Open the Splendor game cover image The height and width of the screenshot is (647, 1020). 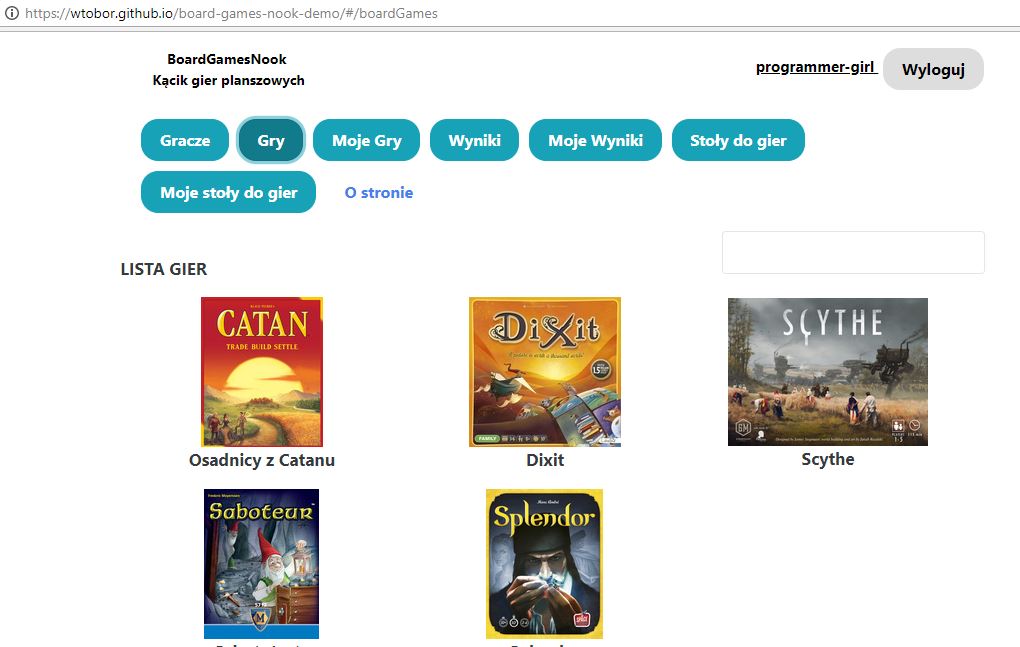click(545, 563)
